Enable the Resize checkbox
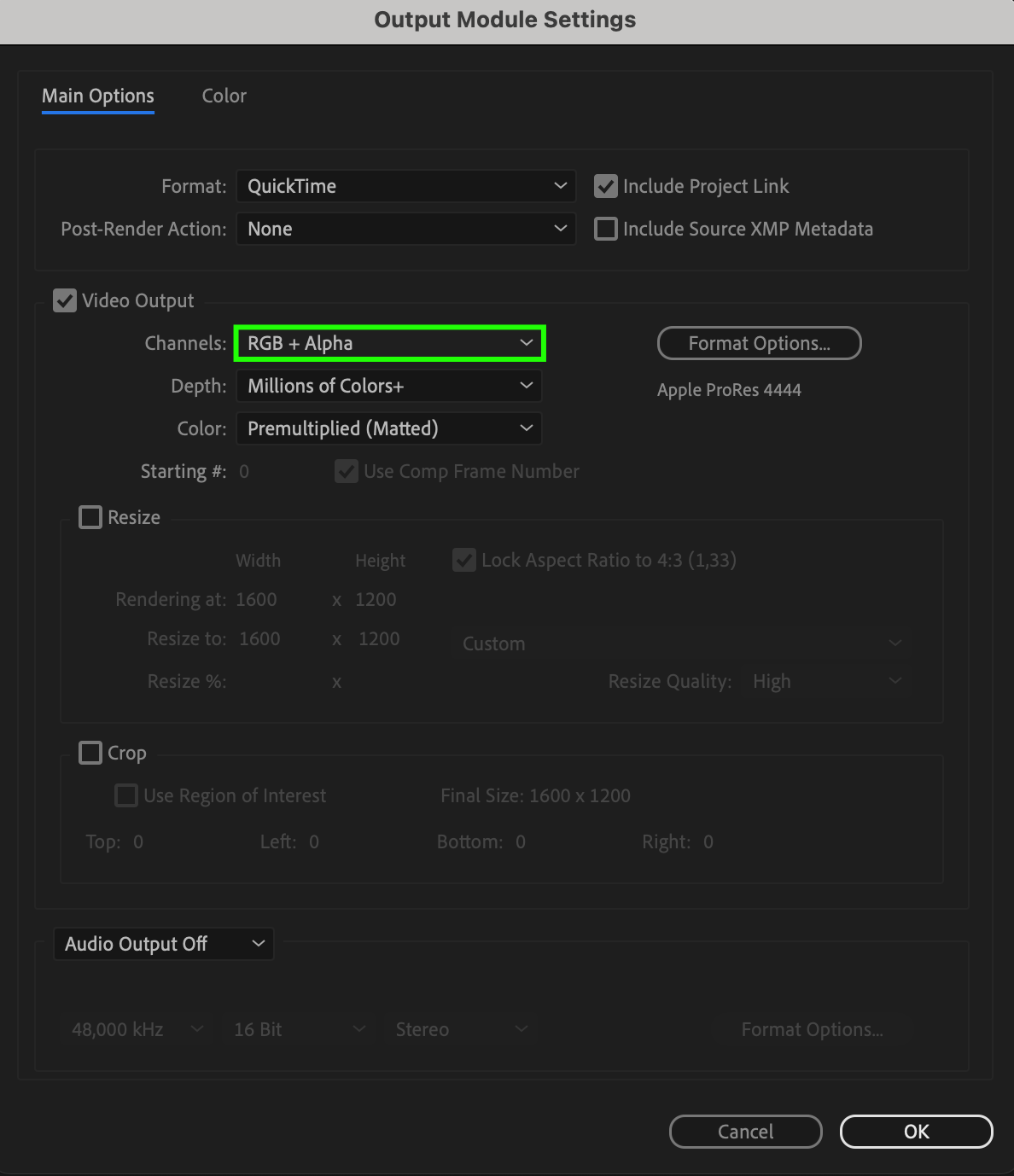This screenshot has height=1176, width=1014. pos(90,517)
